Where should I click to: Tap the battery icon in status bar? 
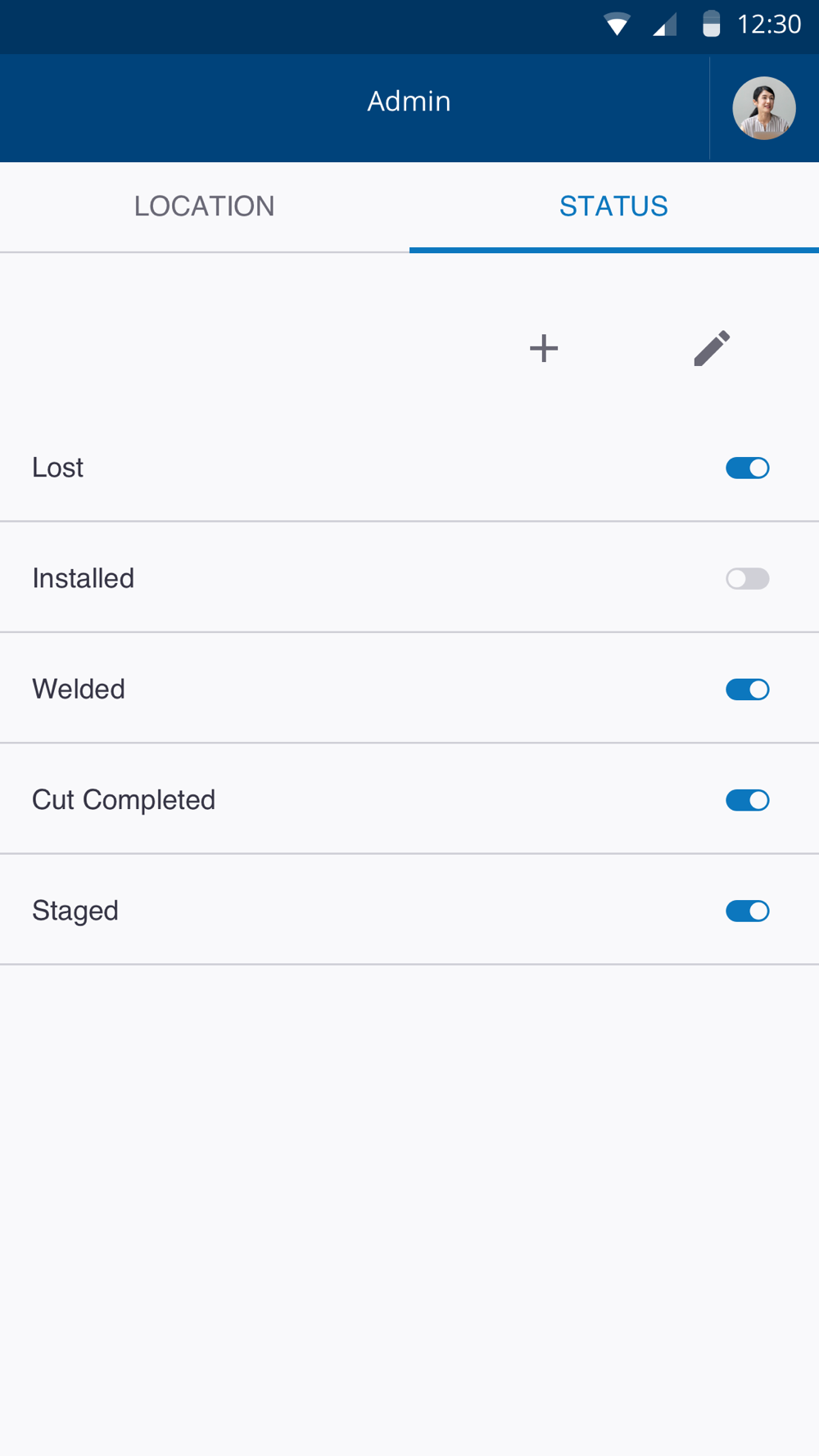(x=711, y=25)
